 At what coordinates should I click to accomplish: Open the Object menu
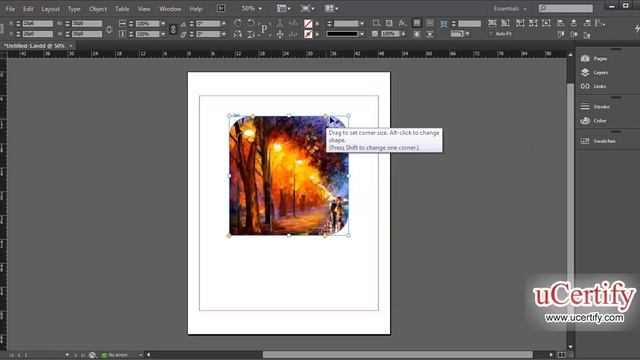(x=98, y=9)
